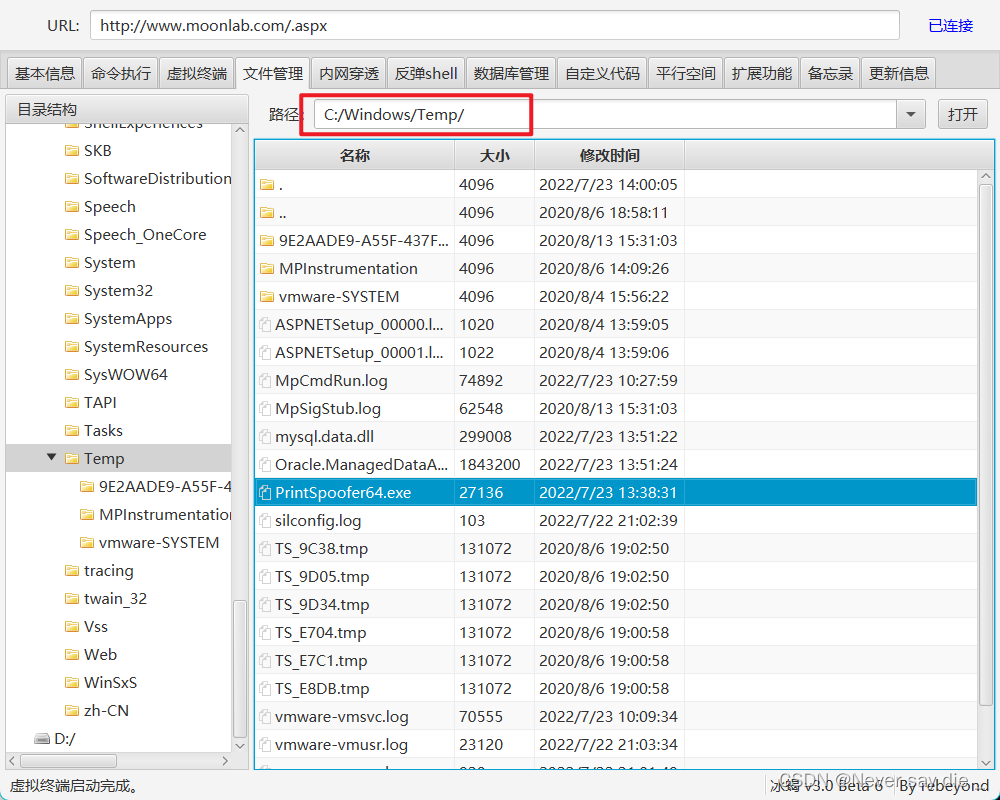
Task: Click the D:/ drive icon
Action: click(42, 739)
